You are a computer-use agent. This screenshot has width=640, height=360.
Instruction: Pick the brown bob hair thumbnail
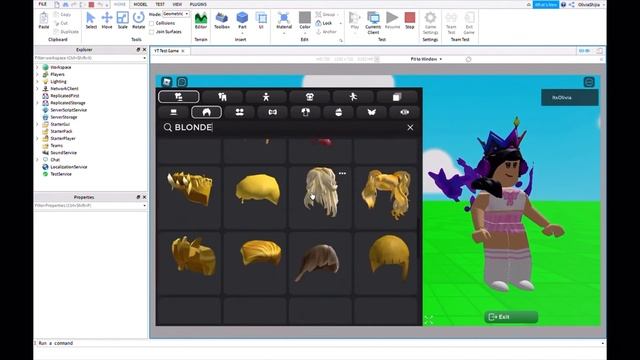[x=320, y=264]
